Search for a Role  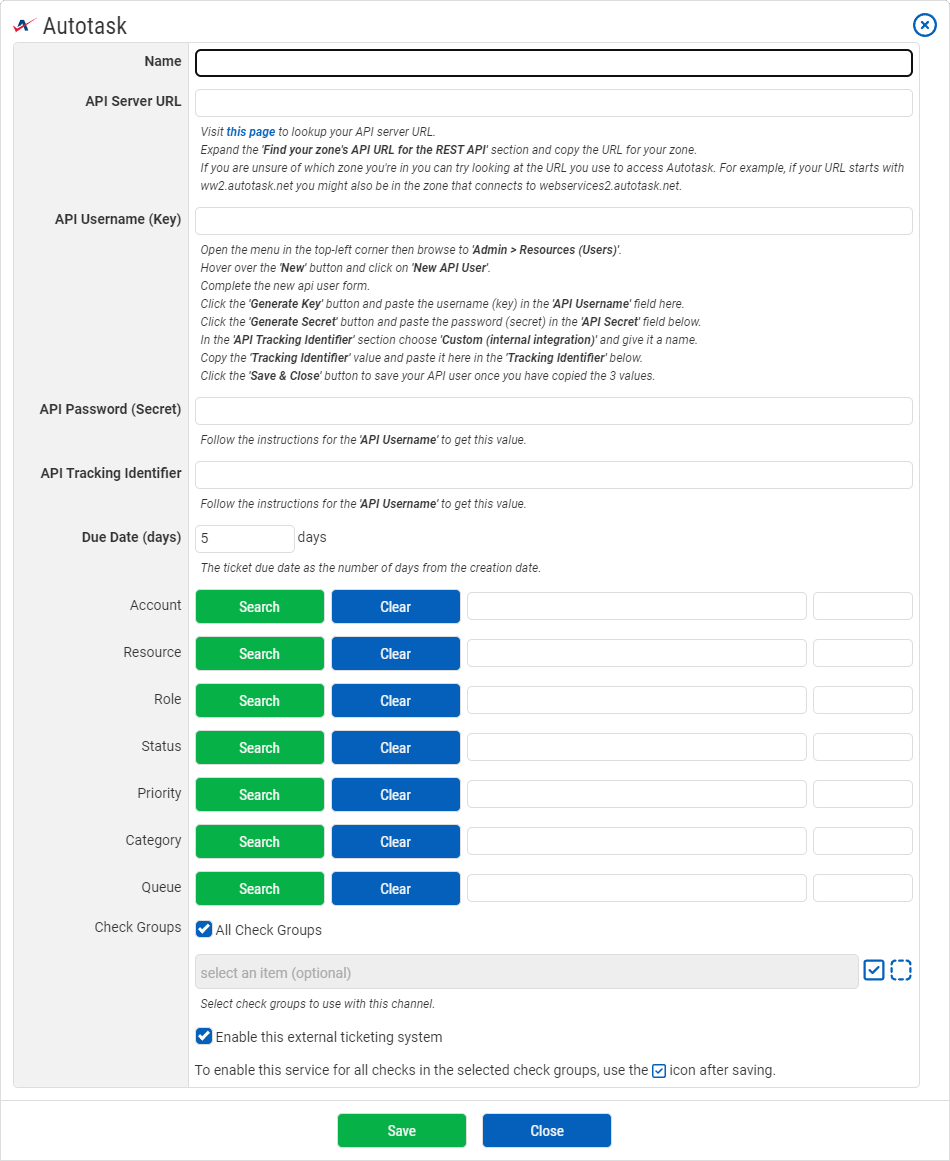click(259, 701)
